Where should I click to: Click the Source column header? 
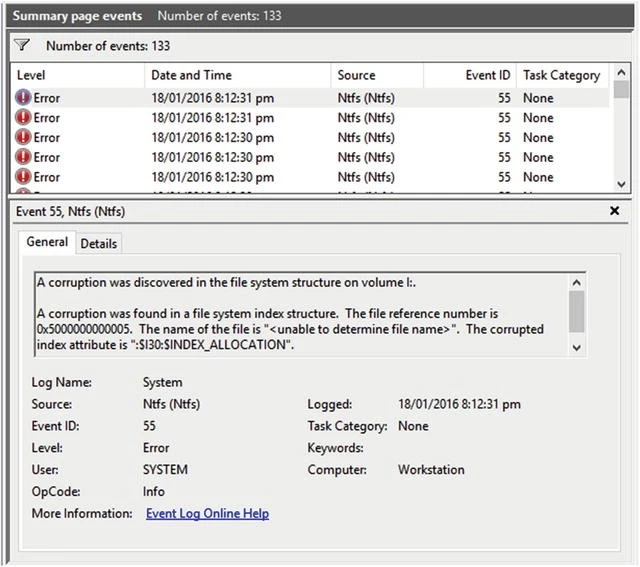click(357, 75)
